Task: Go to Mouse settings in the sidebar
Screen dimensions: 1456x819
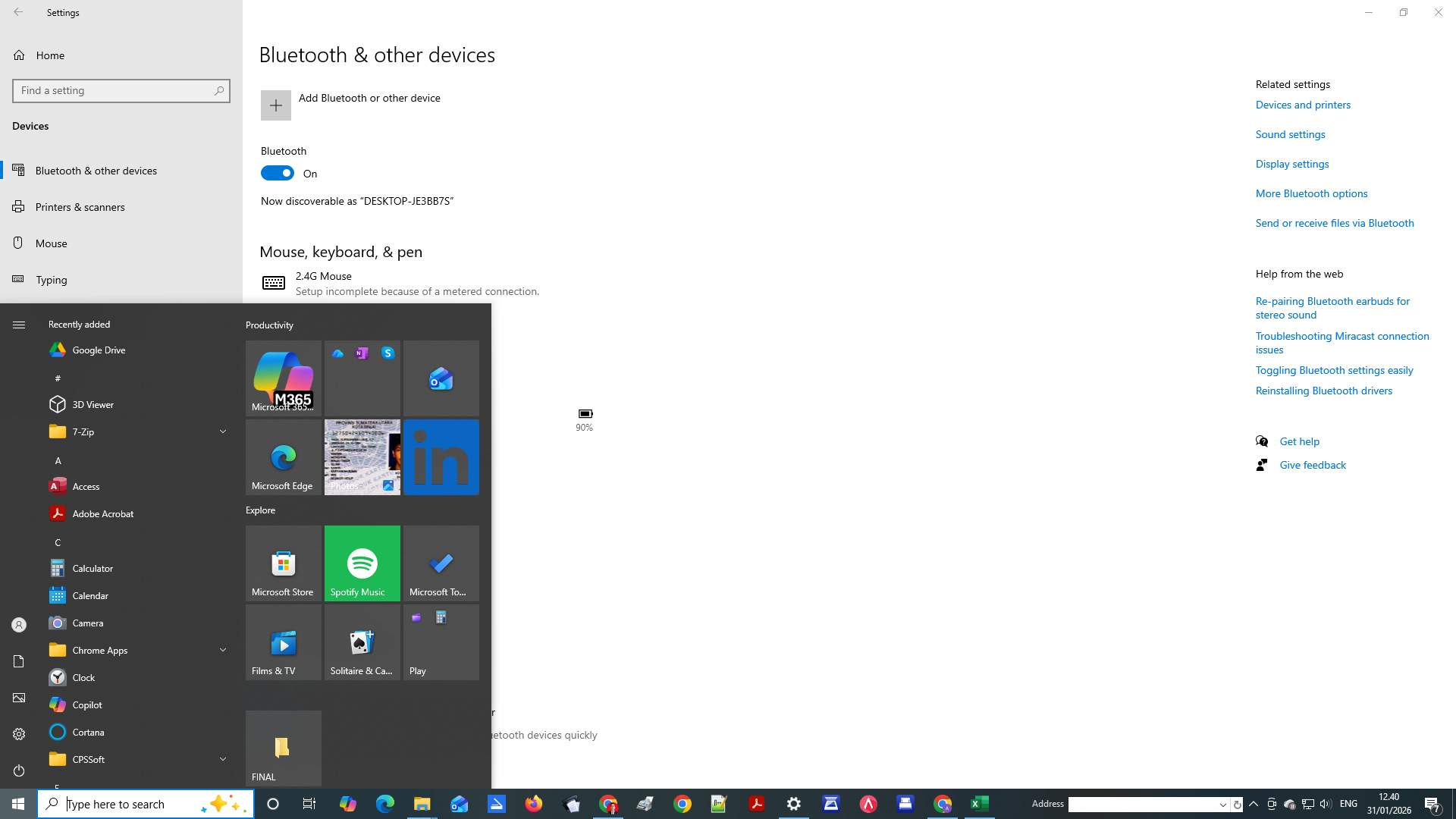Action: [x=52, y=243]
